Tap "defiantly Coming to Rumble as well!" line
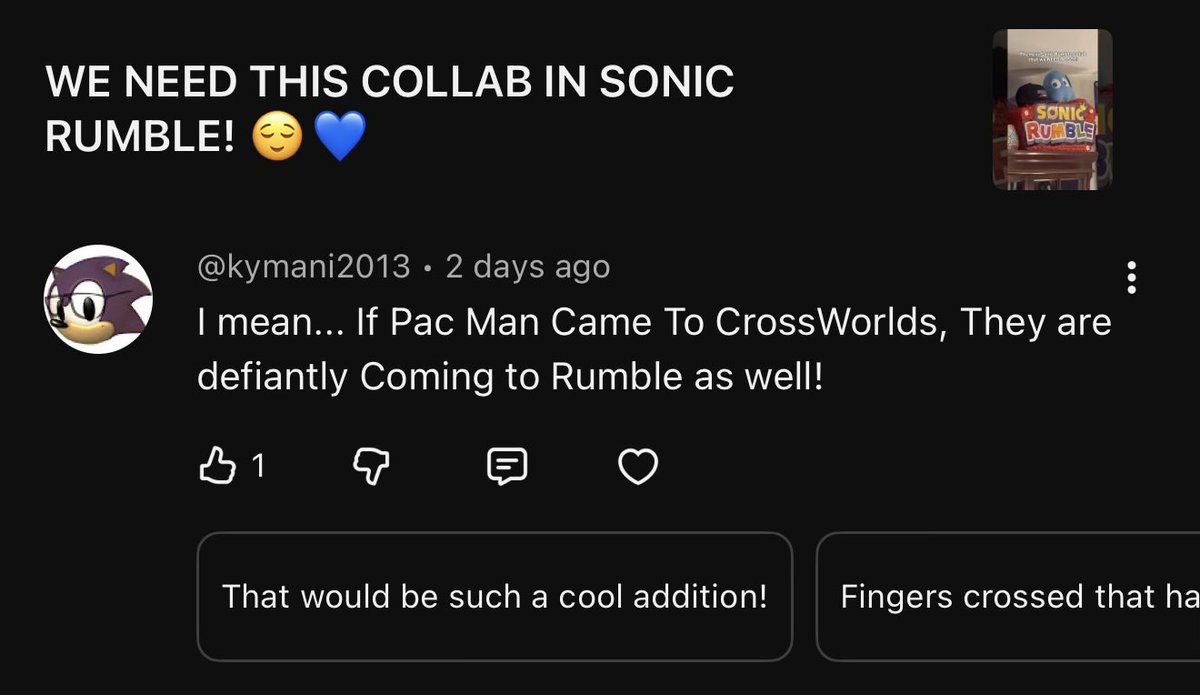 tap(510, 377)
